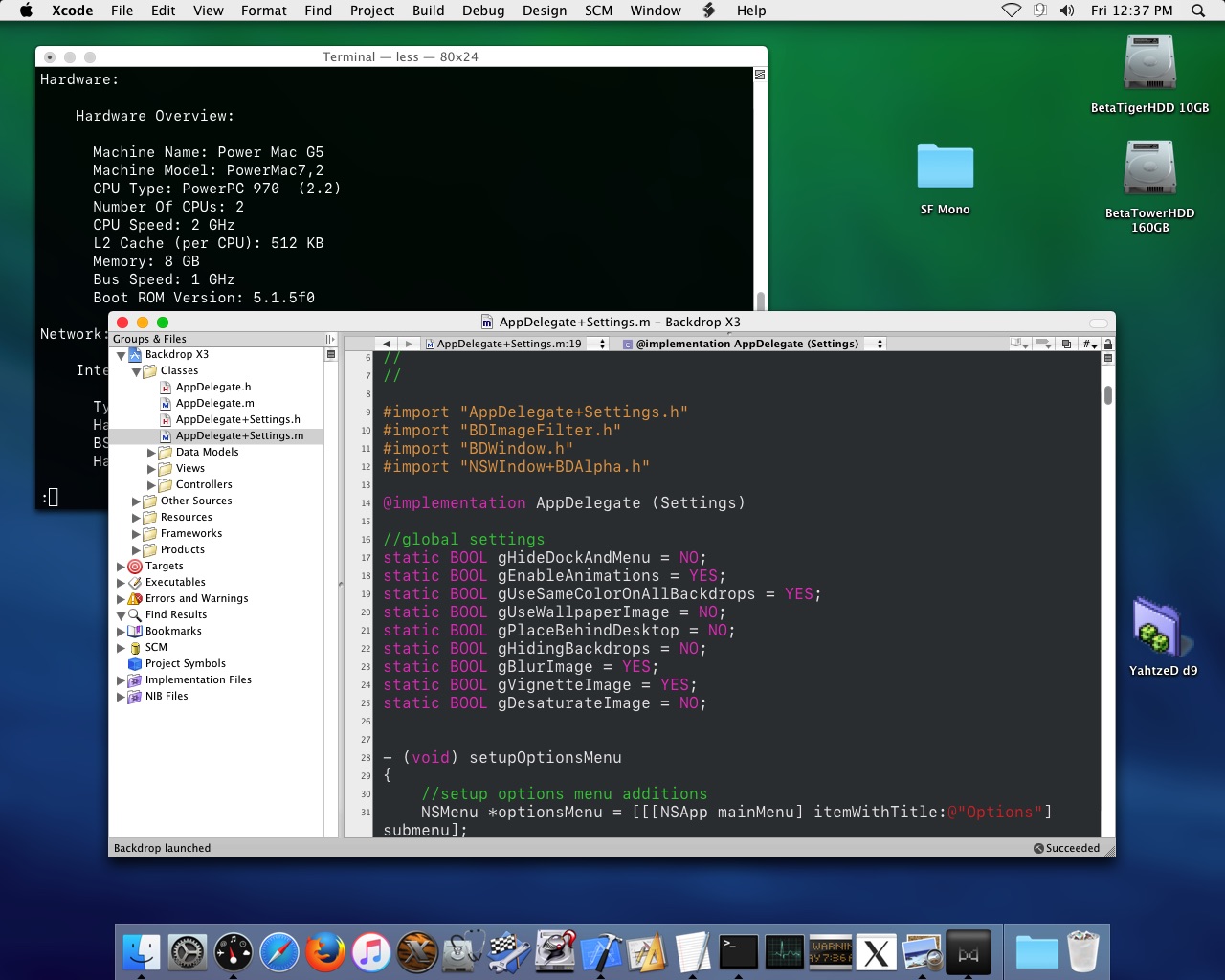Click the code editor vertical scrollbar

[x=1108, y=396]
